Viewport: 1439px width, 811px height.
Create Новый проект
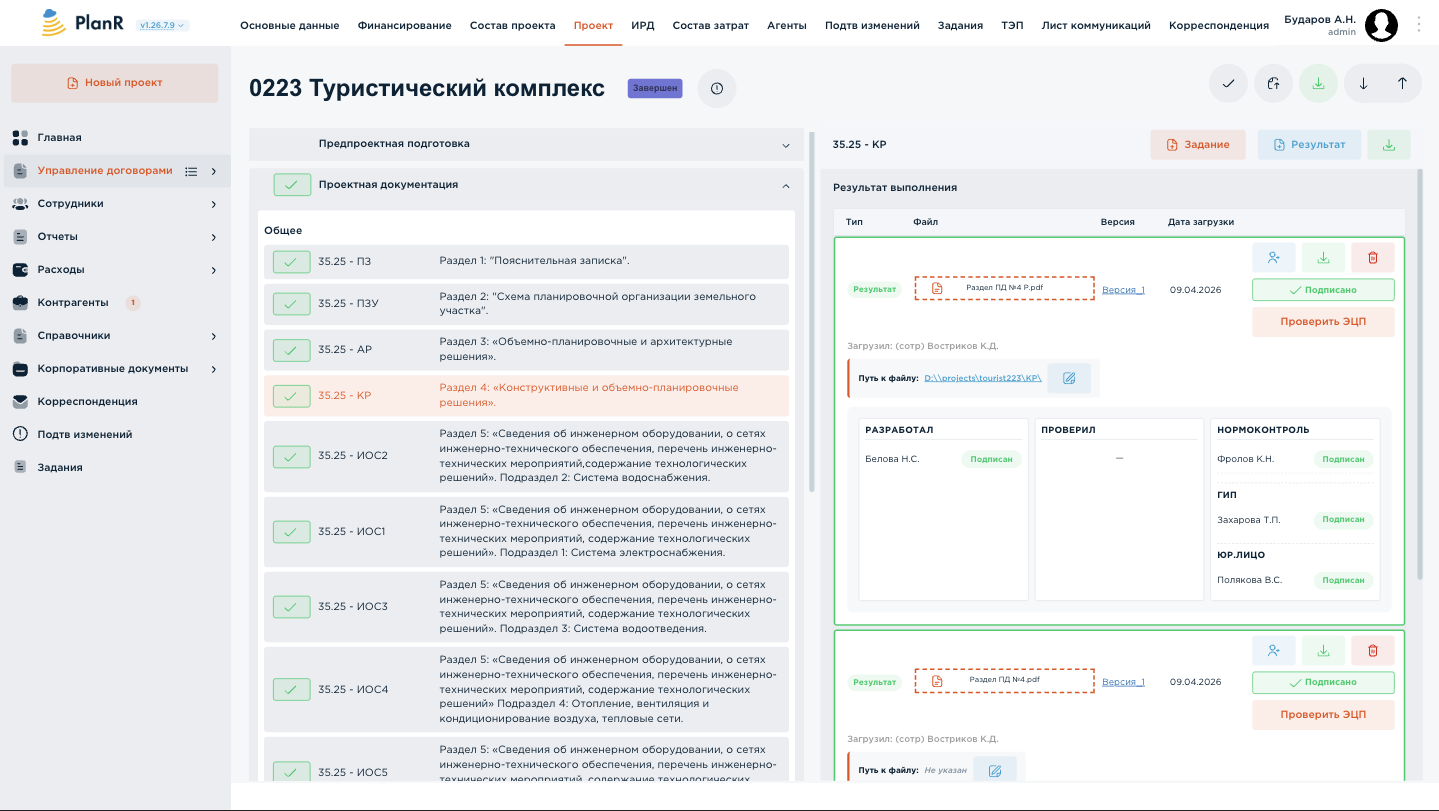coord(115,83)
